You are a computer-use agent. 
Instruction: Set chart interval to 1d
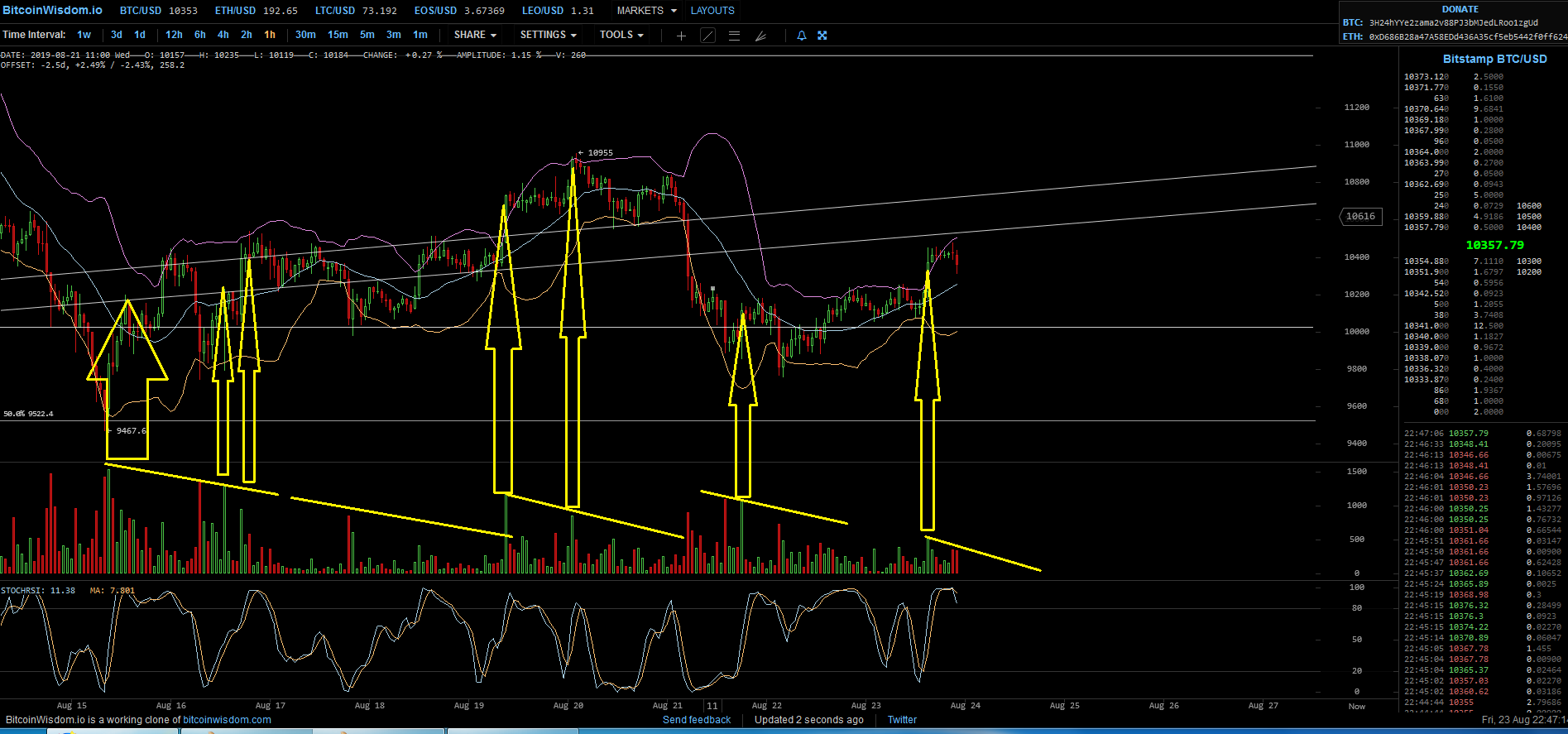coord(140,35)
